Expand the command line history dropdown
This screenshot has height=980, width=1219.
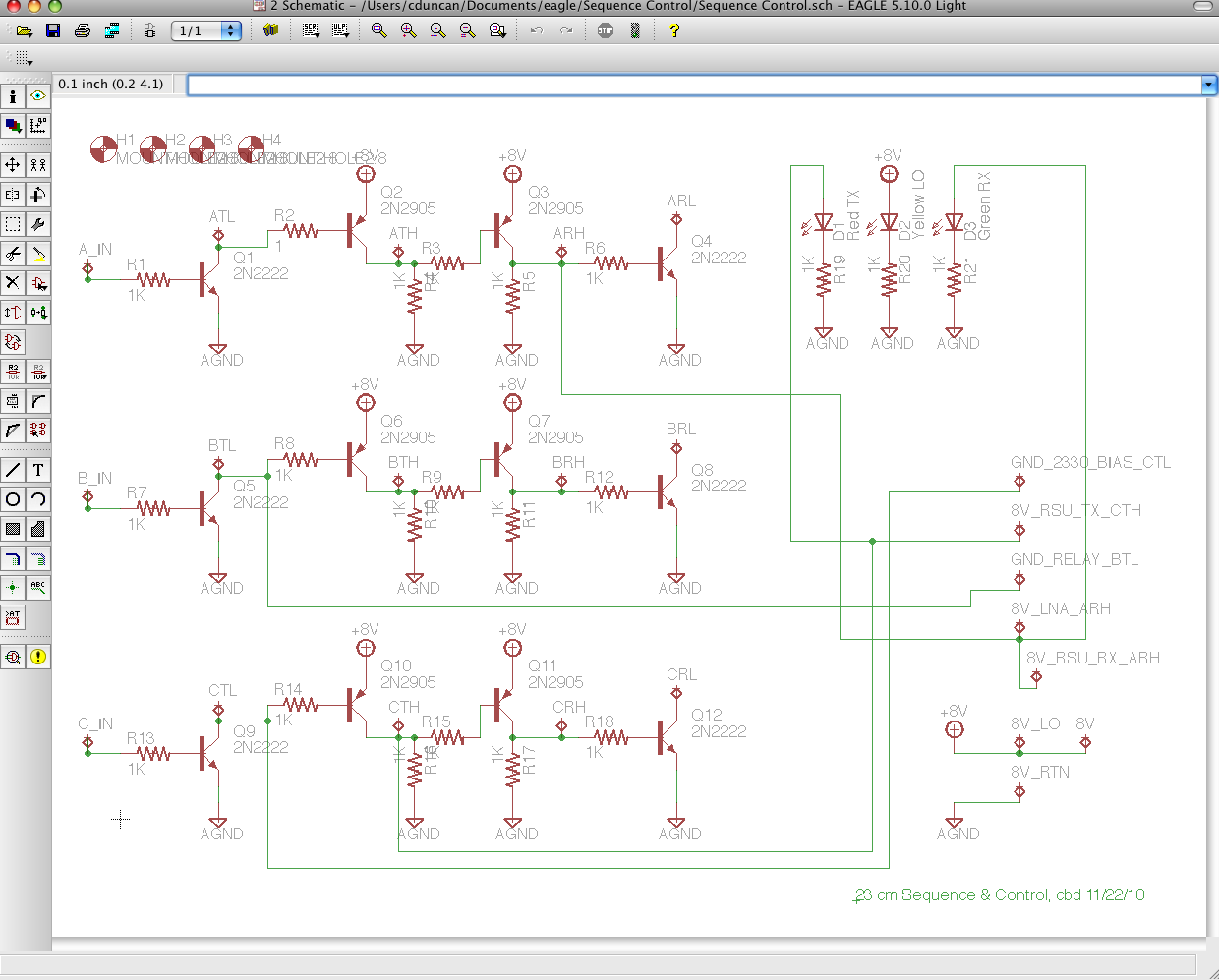click(1209, 85)
